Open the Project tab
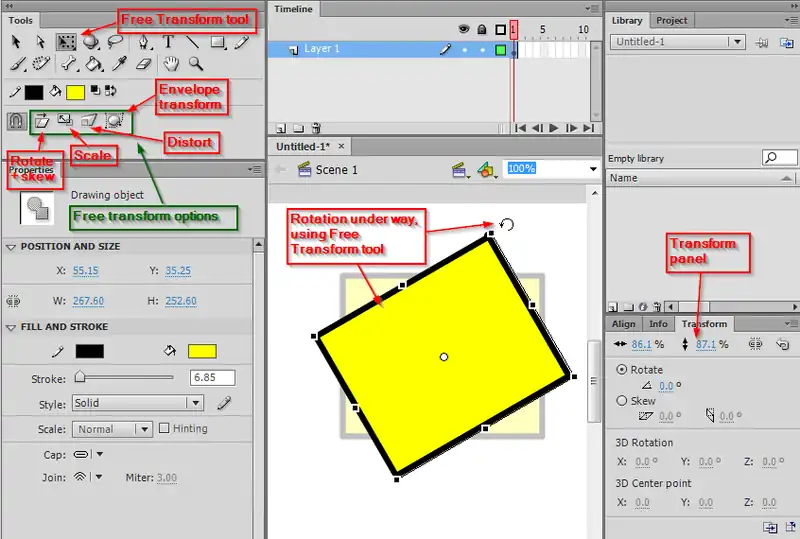The image size is (800, 539). 671,20
